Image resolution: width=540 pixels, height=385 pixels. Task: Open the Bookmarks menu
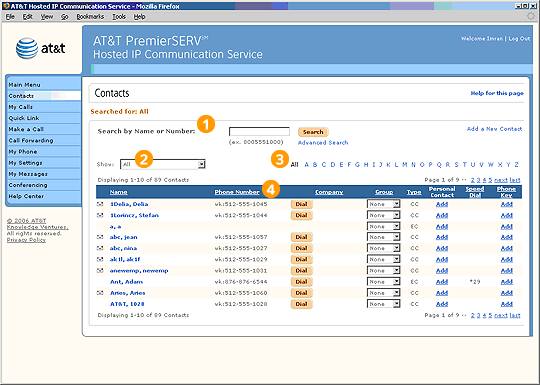point(90,17)
